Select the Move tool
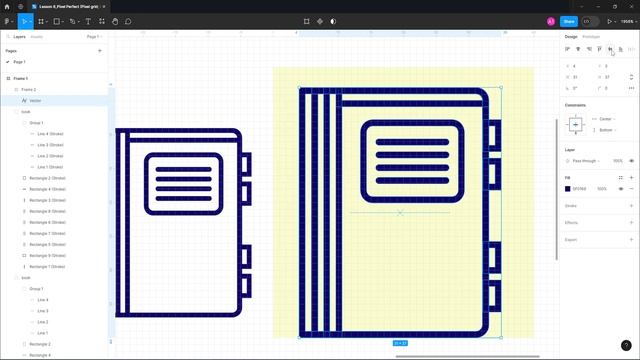This screenshot has width=640, height=360. (24, 21)
